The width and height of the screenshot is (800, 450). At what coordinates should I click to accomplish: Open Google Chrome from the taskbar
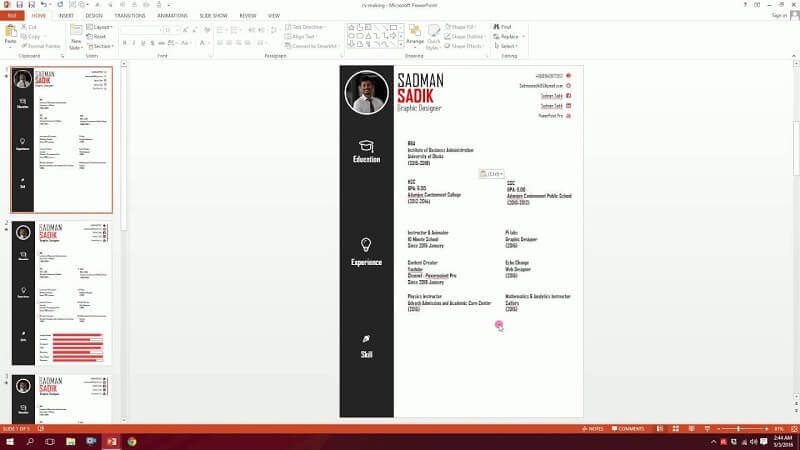(x=131, y=441)
